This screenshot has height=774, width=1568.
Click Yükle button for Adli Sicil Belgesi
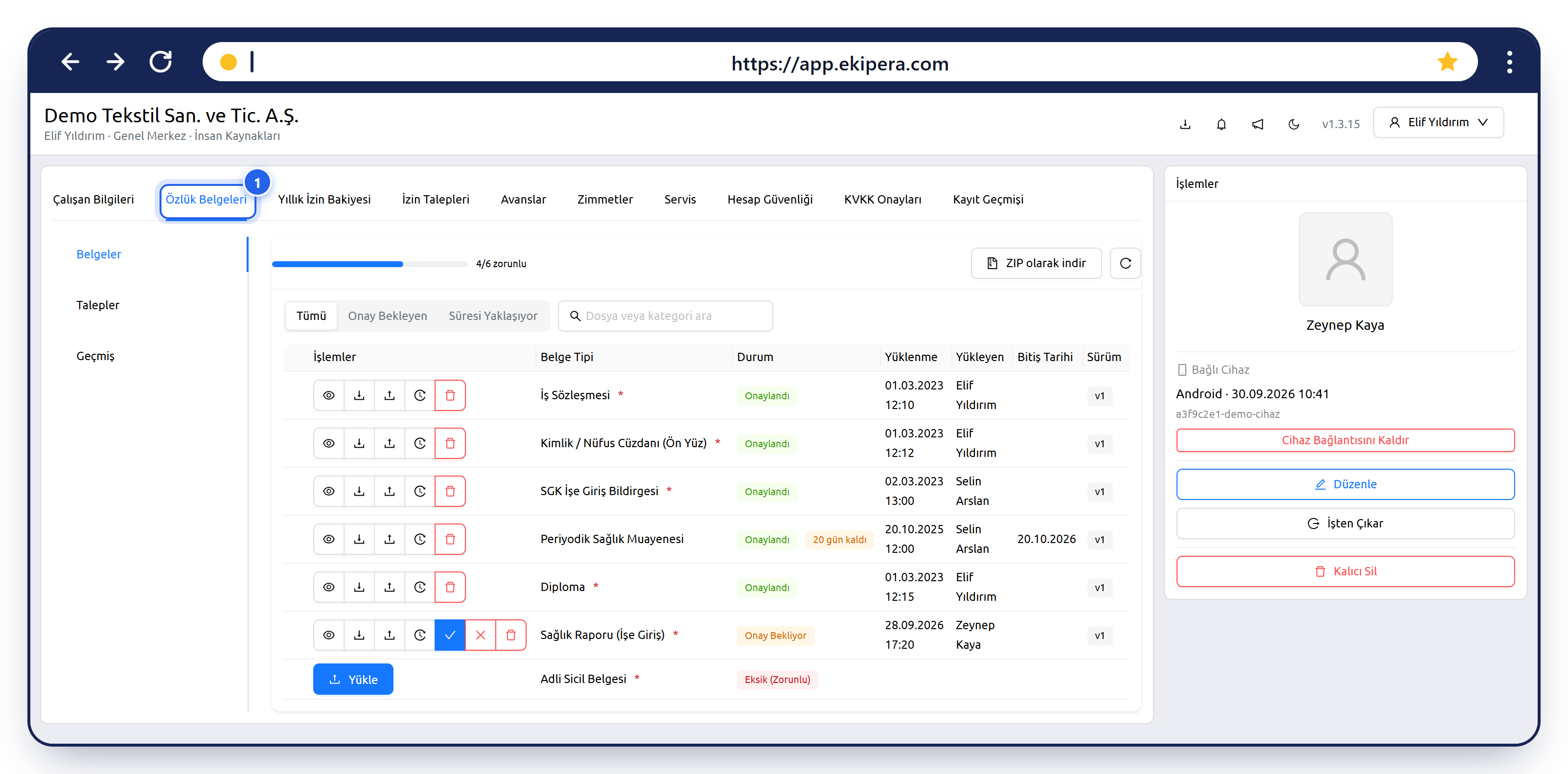353,680
